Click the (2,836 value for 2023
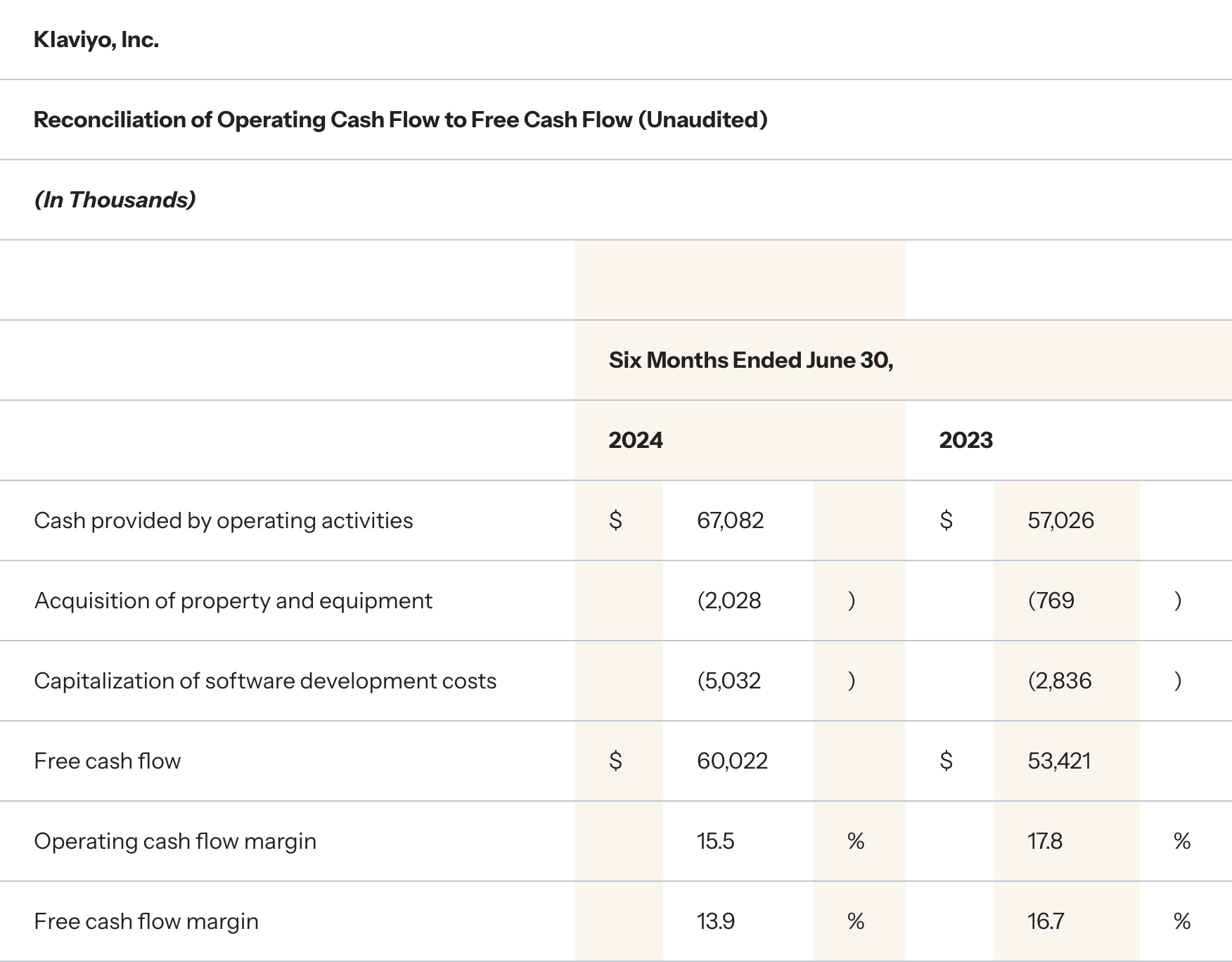 coord(1060,681)
